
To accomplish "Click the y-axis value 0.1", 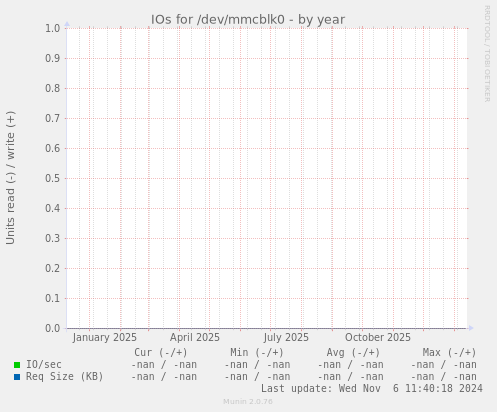I will [x=53, y=298].
